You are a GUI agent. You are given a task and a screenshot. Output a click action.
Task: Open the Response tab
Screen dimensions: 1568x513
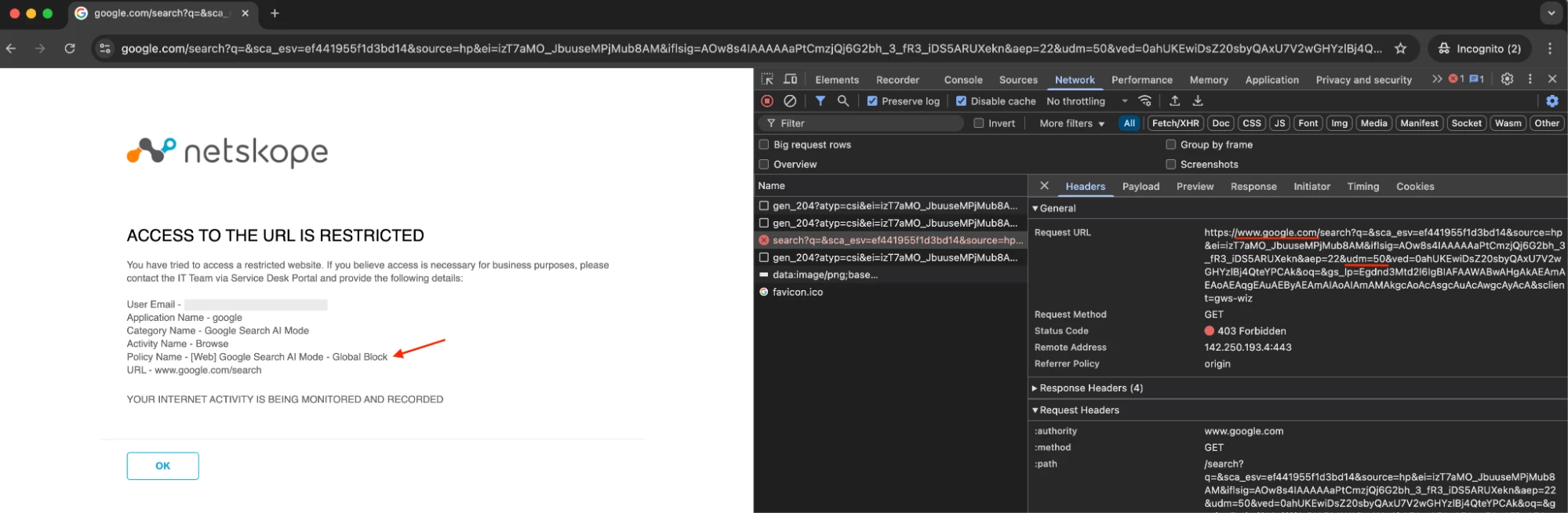[1253, 187]
